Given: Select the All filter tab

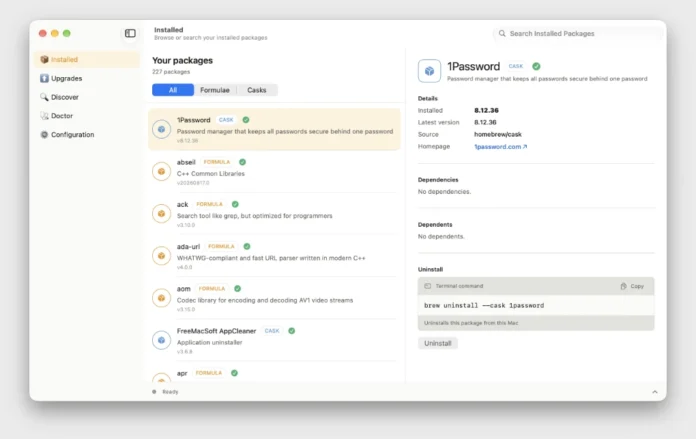Looking at the screenshot, I should pos(173,90).
